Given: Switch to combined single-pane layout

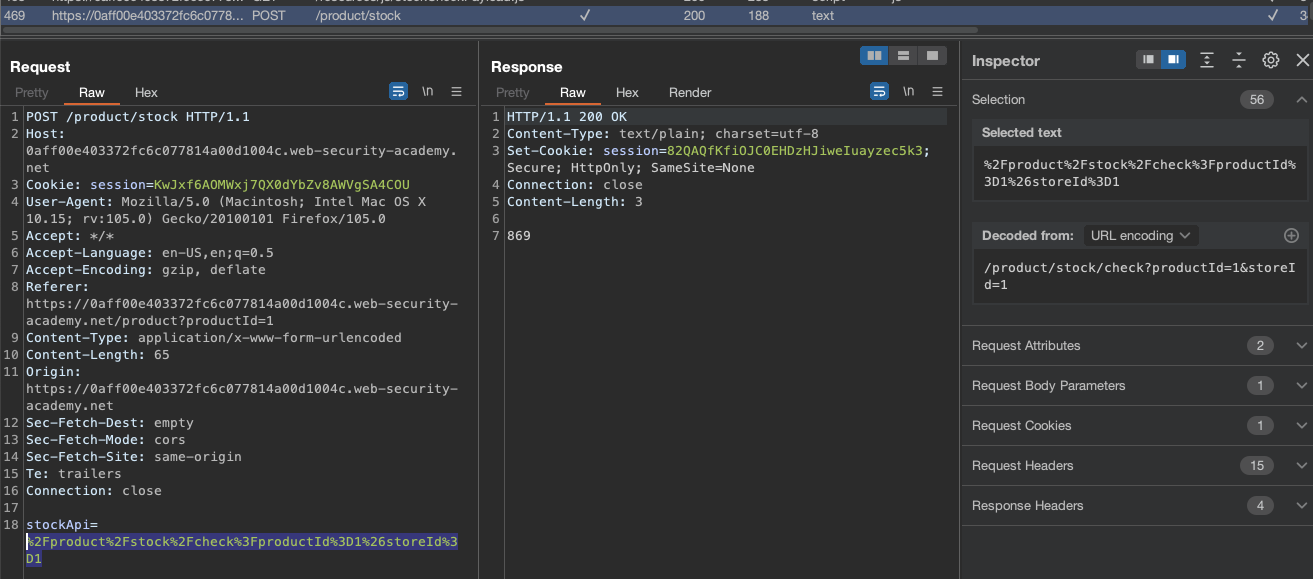Looking at the screenshot, I should pyautogui.click(x=932, y=56).
